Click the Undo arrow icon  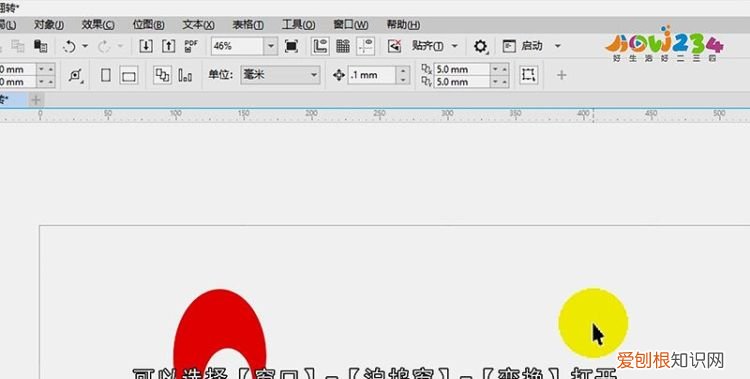point(69,46)
